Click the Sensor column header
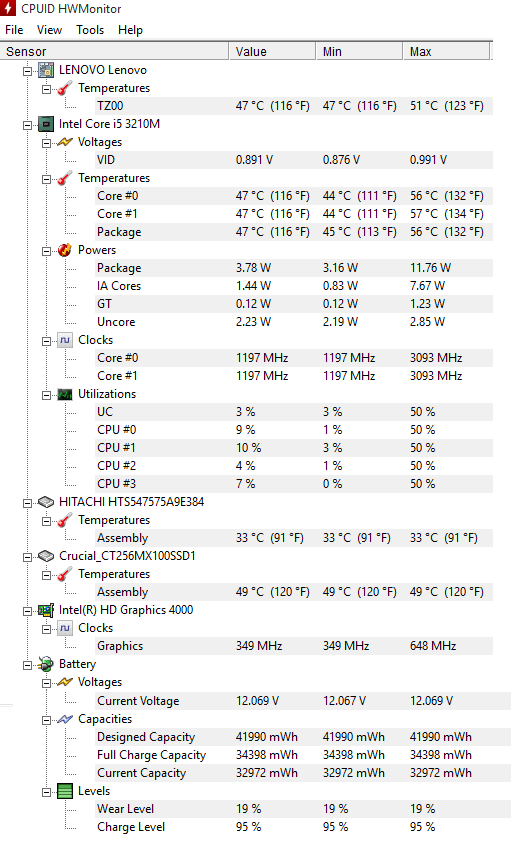This screenshot has width=511, height=849. tap(114, 51)
